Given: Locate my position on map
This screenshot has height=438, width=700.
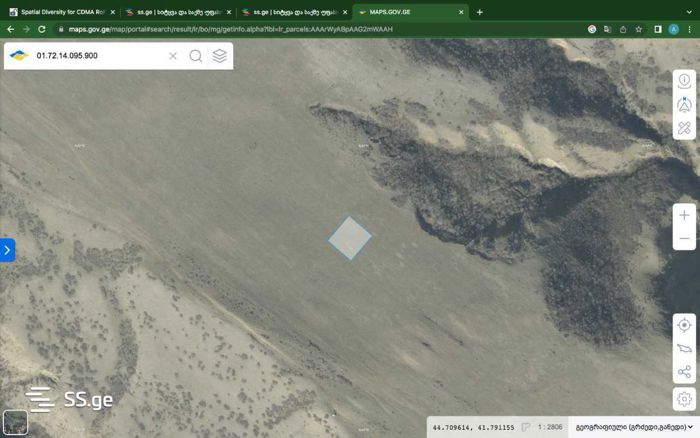Looking at the screenshot, I should coord(684,325).
